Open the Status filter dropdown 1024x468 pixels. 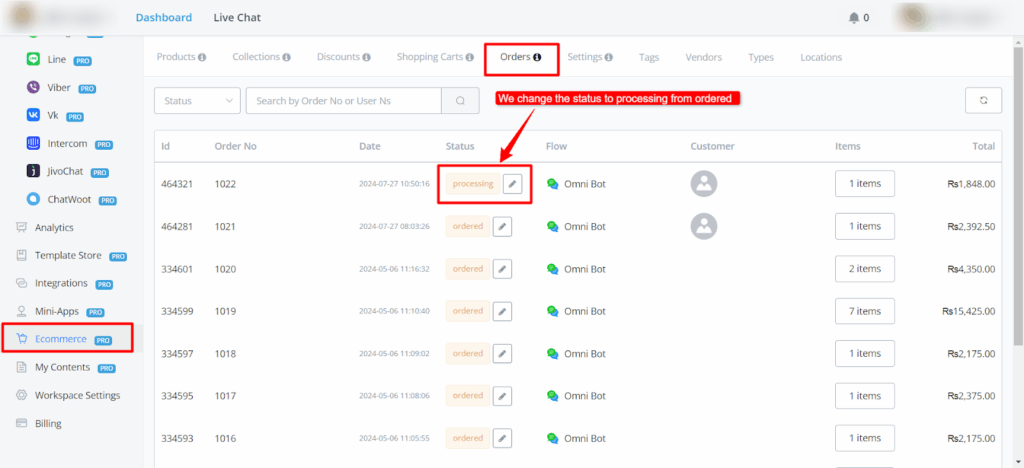[x=197, y=101]
